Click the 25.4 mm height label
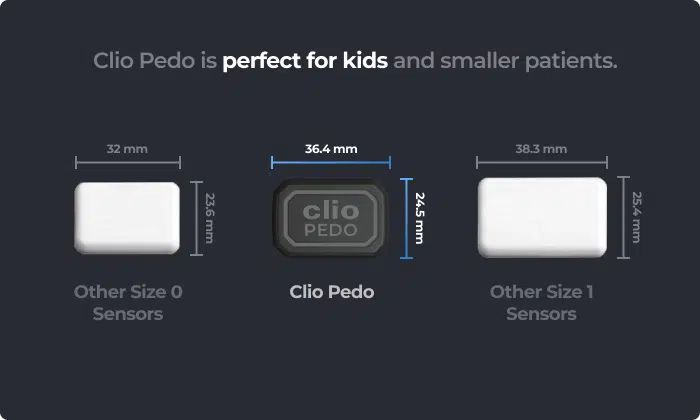The image size is (700, 420). coord(637,217)
